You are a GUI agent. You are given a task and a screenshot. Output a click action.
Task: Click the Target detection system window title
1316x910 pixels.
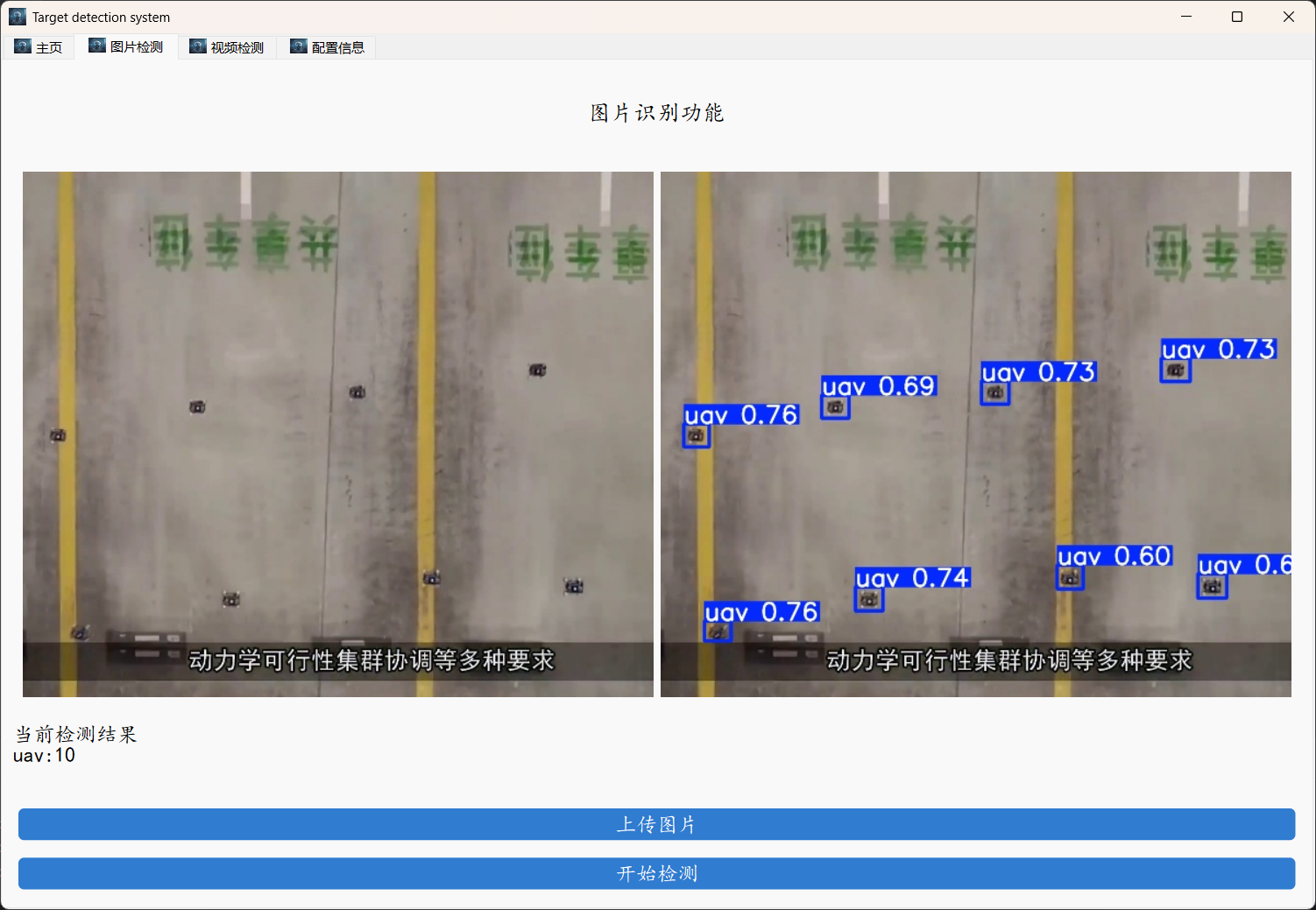click(x=102, y=18)
